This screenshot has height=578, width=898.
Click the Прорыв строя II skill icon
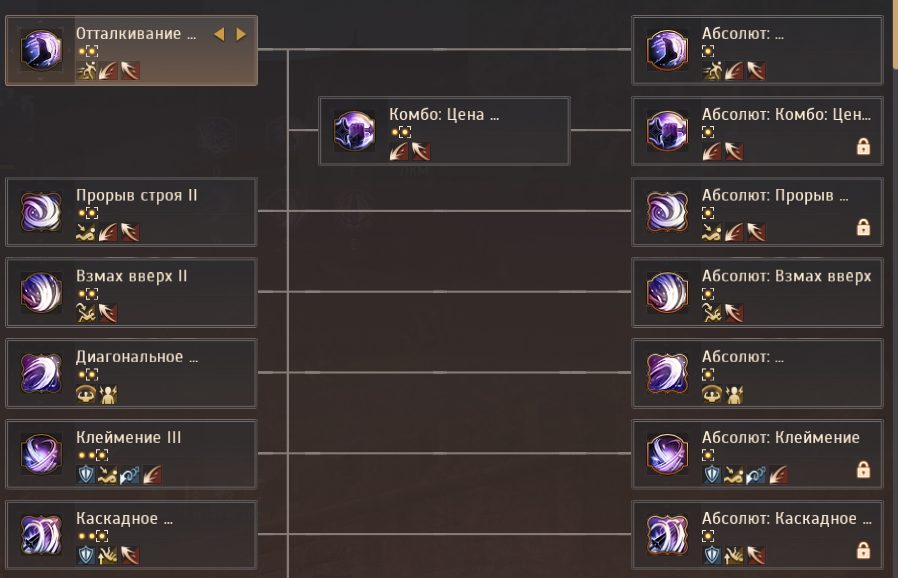pos(42,212)
